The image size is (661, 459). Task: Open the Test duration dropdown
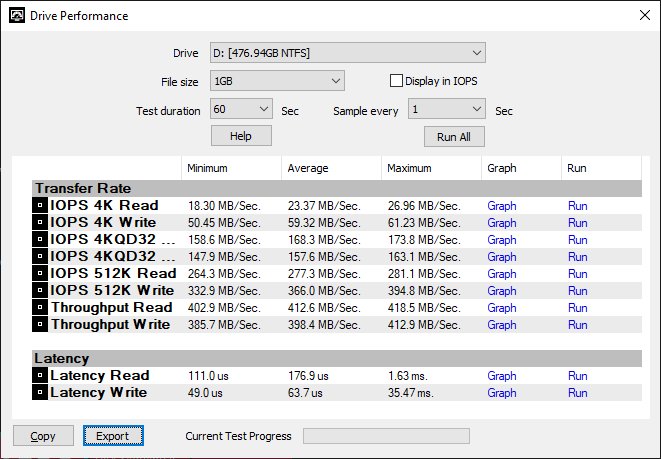click(241, 109)
